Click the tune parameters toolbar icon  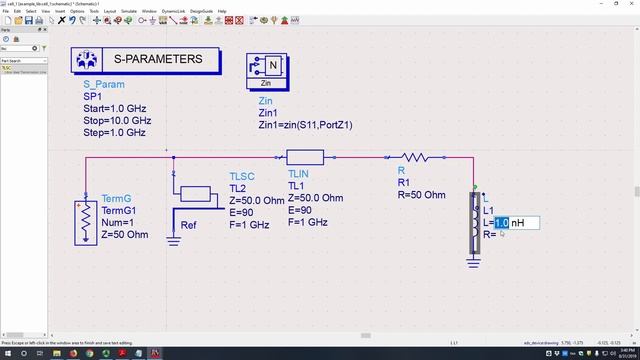[x=274, y=20]
